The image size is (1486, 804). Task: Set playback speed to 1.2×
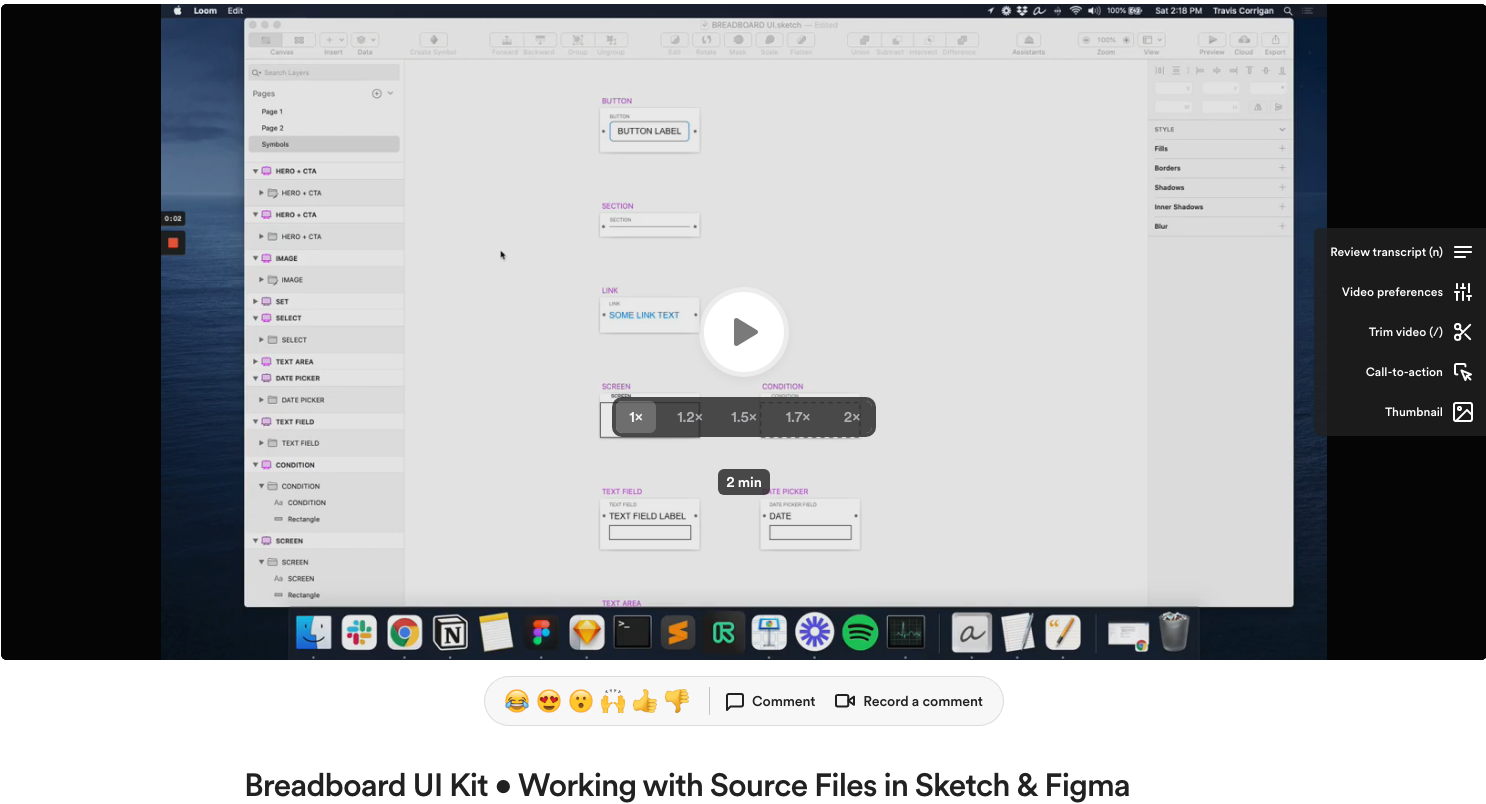pyautogui.click(x=689, y=417)
